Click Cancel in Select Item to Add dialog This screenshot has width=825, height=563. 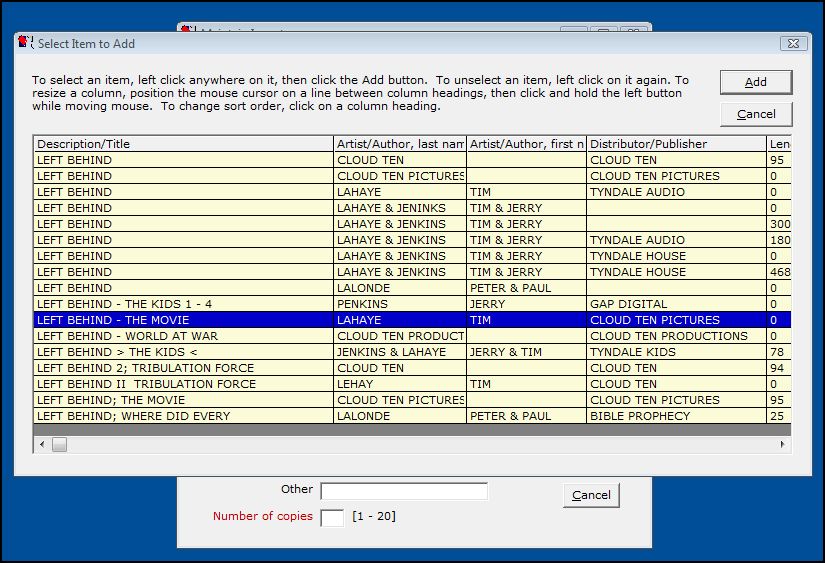pyautogui.click(x=756, y=114)
